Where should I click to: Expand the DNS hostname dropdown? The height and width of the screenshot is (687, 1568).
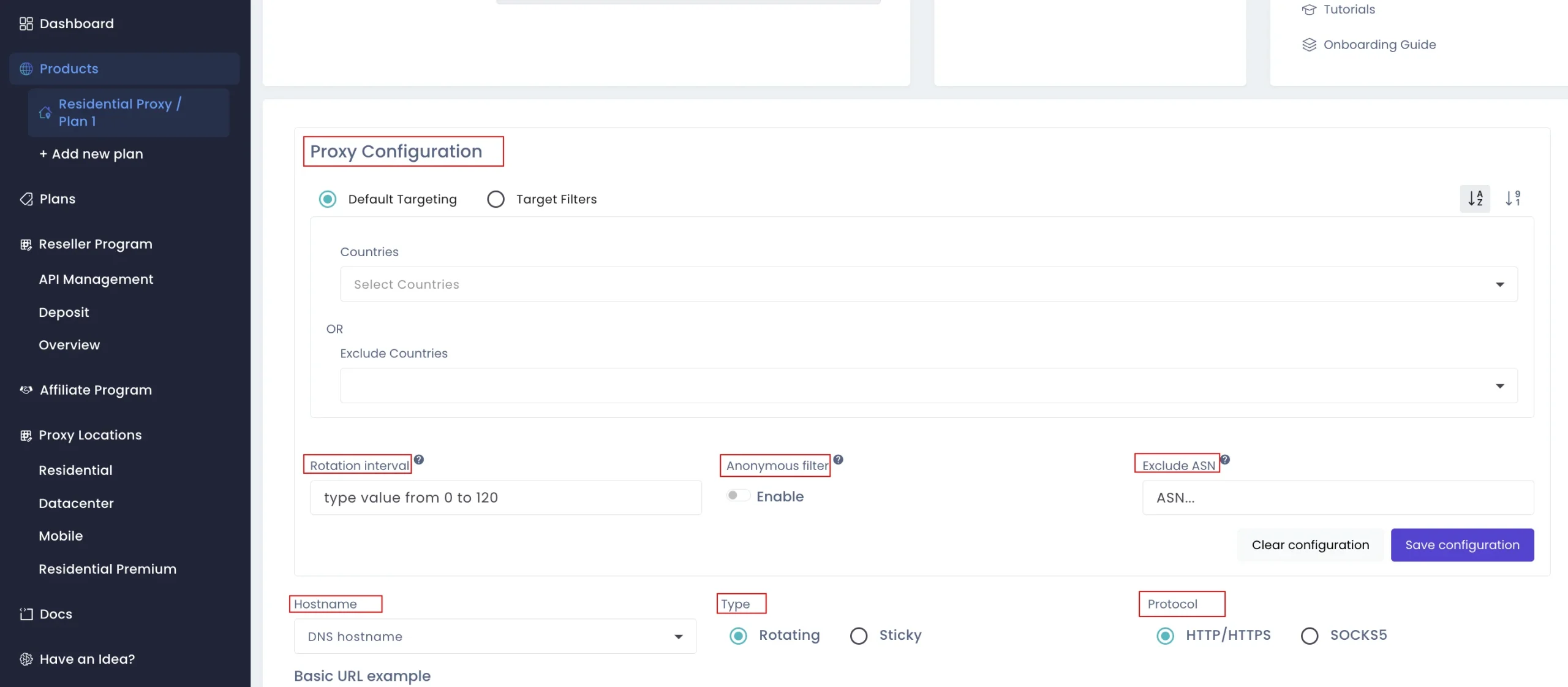(495, 636)
